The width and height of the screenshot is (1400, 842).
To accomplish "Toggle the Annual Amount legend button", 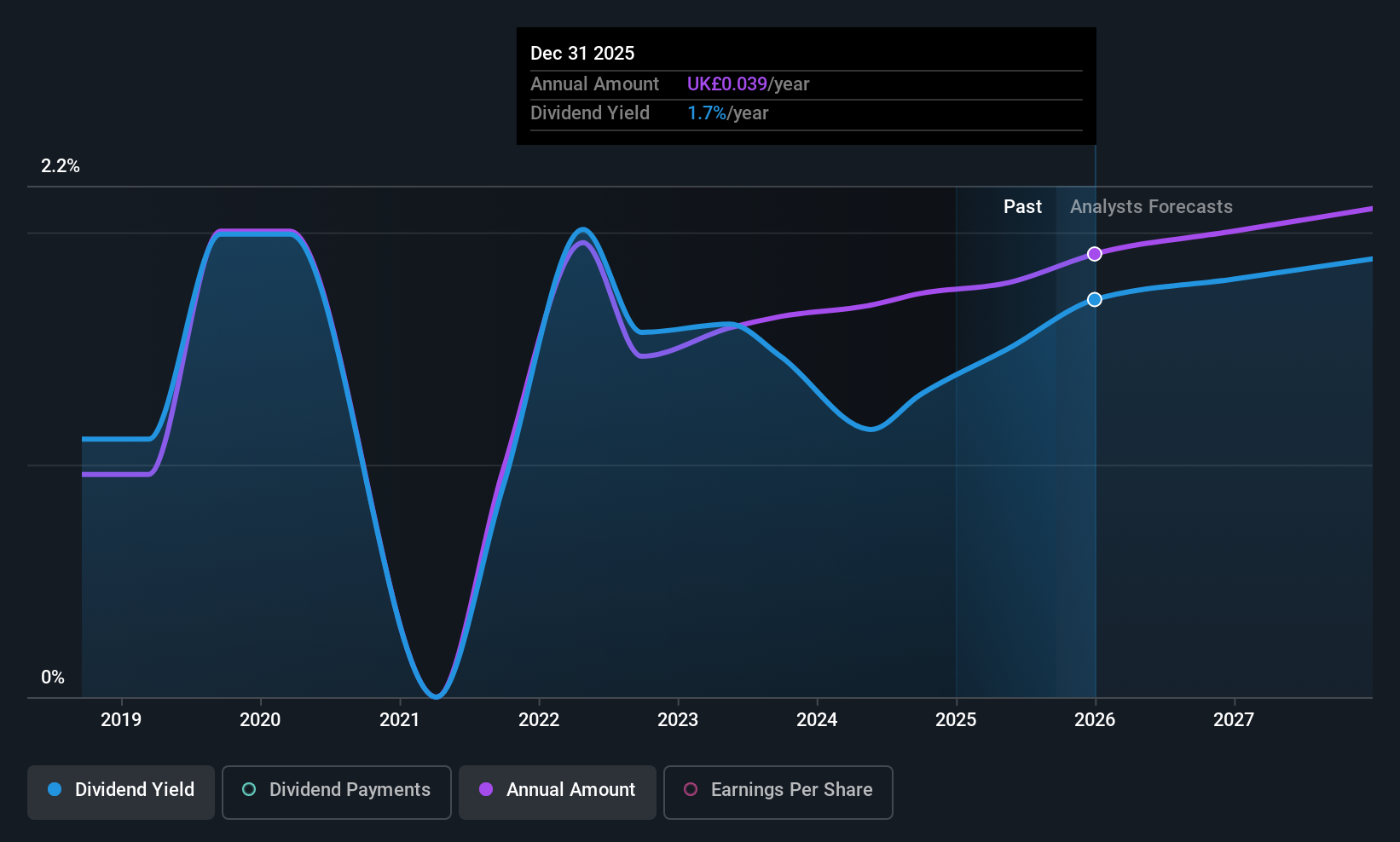I will pos(558,792).
